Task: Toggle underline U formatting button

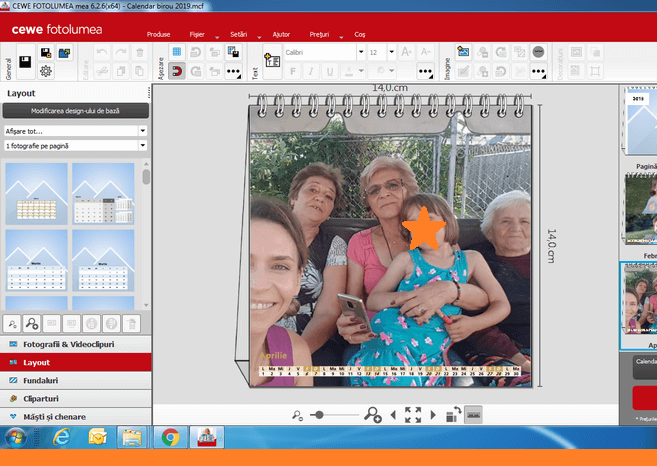Action: click(x=330, y=71)
